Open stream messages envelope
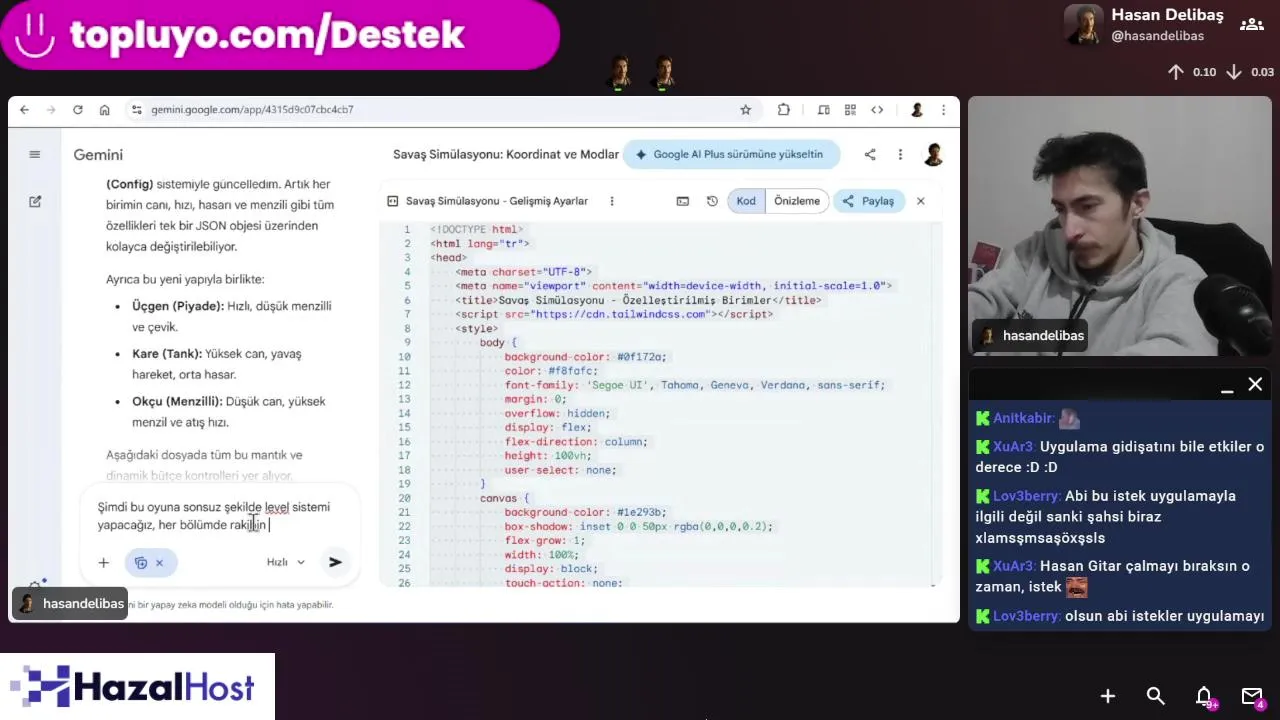This screenshot has width=1280, height=720. (1252, 696)
